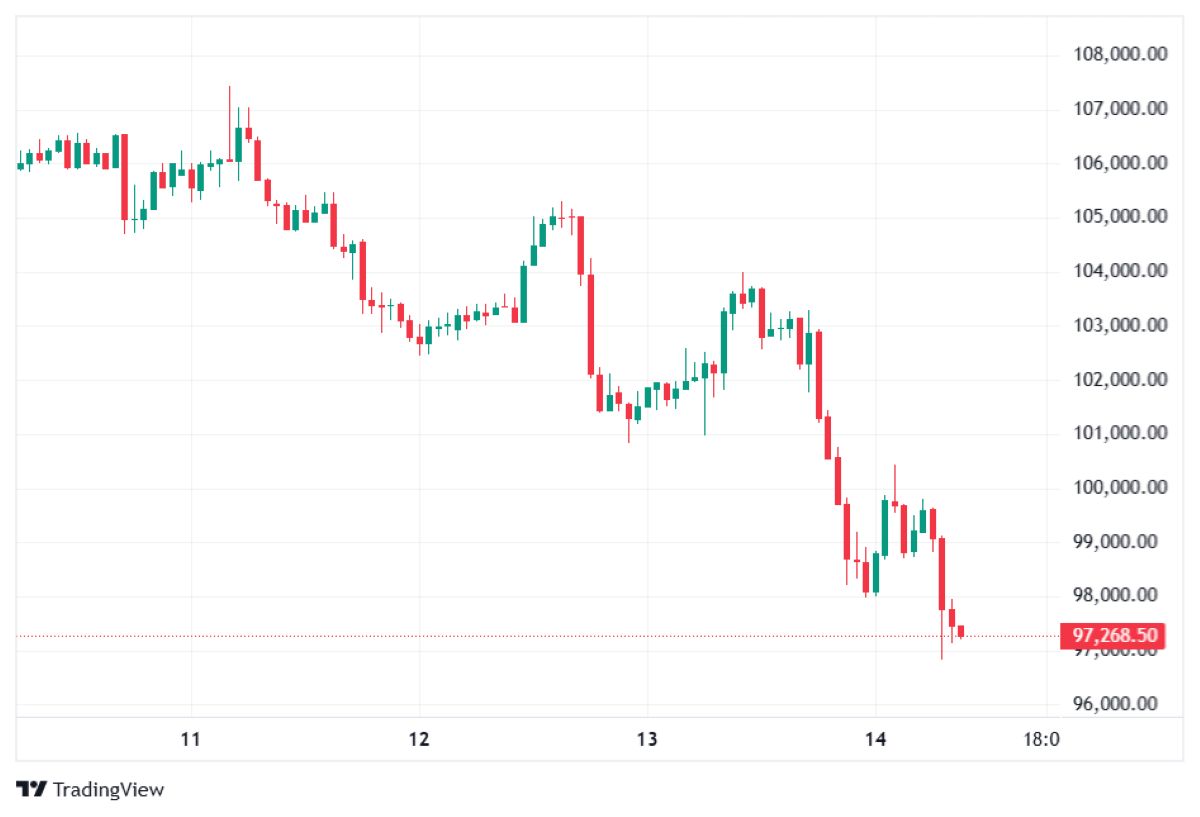Select date 14 on the time axis

click(x=875, y=740)
